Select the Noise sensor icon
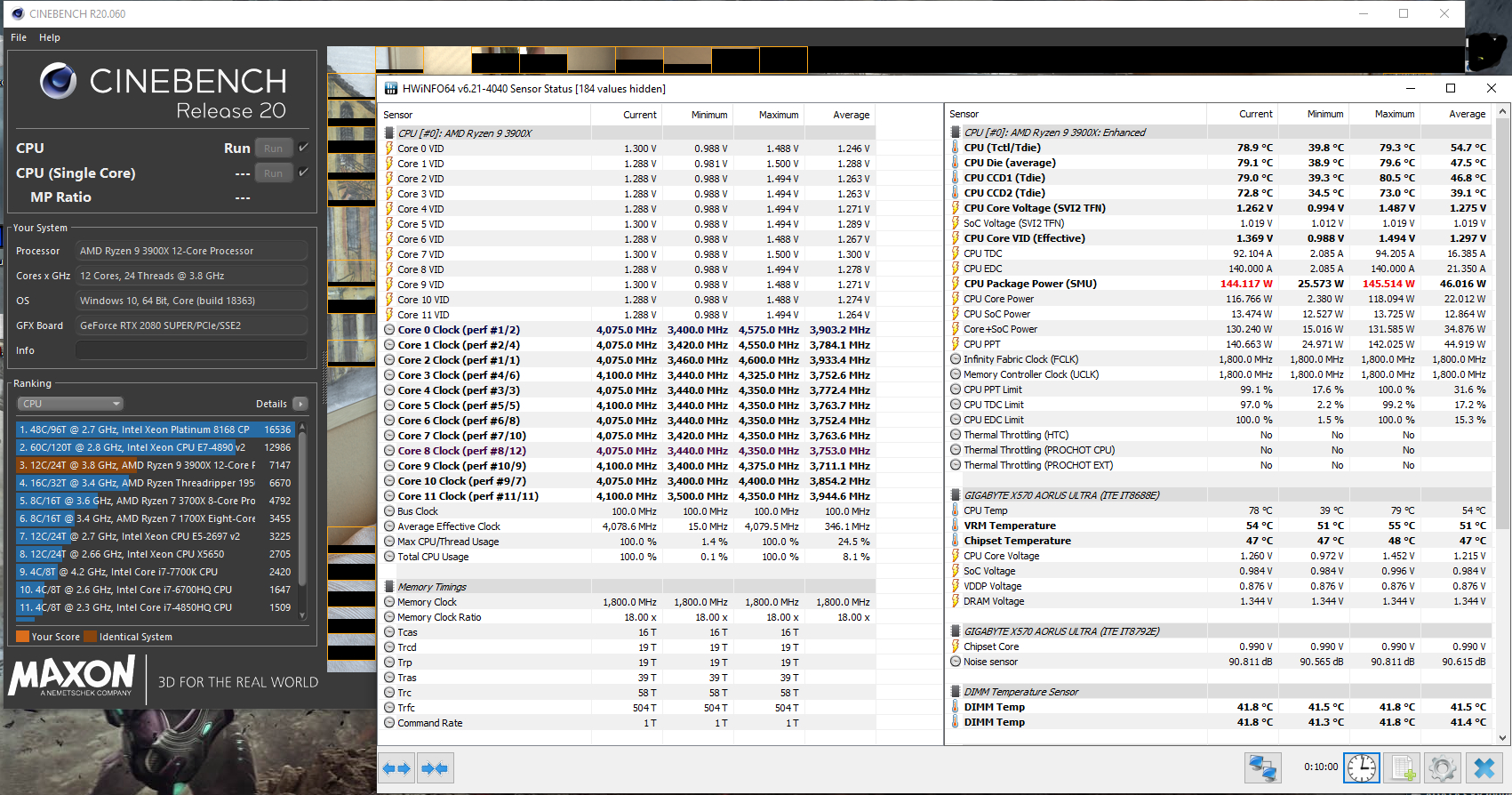This screenshot has height=795, width=1512. (956, 662)
